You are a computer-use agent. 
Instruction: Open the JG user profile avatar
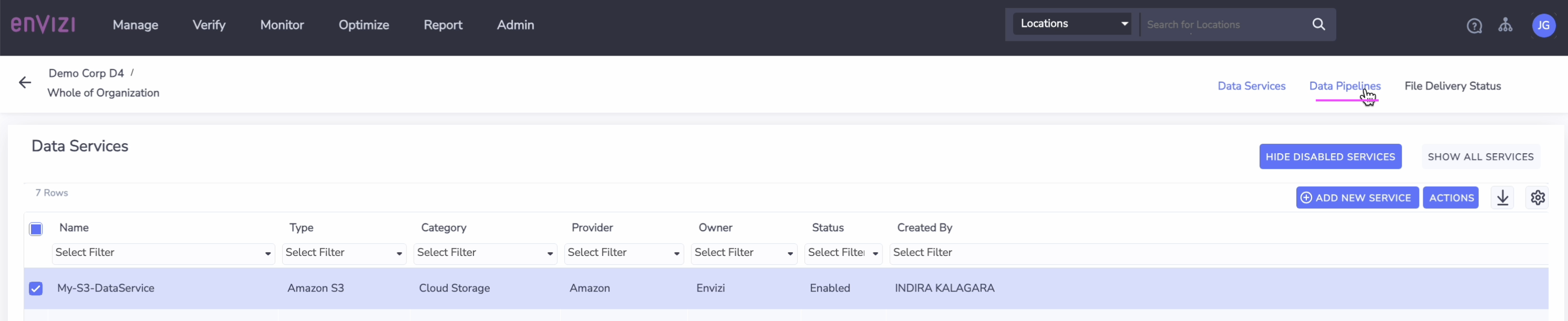coord(1543,26)
